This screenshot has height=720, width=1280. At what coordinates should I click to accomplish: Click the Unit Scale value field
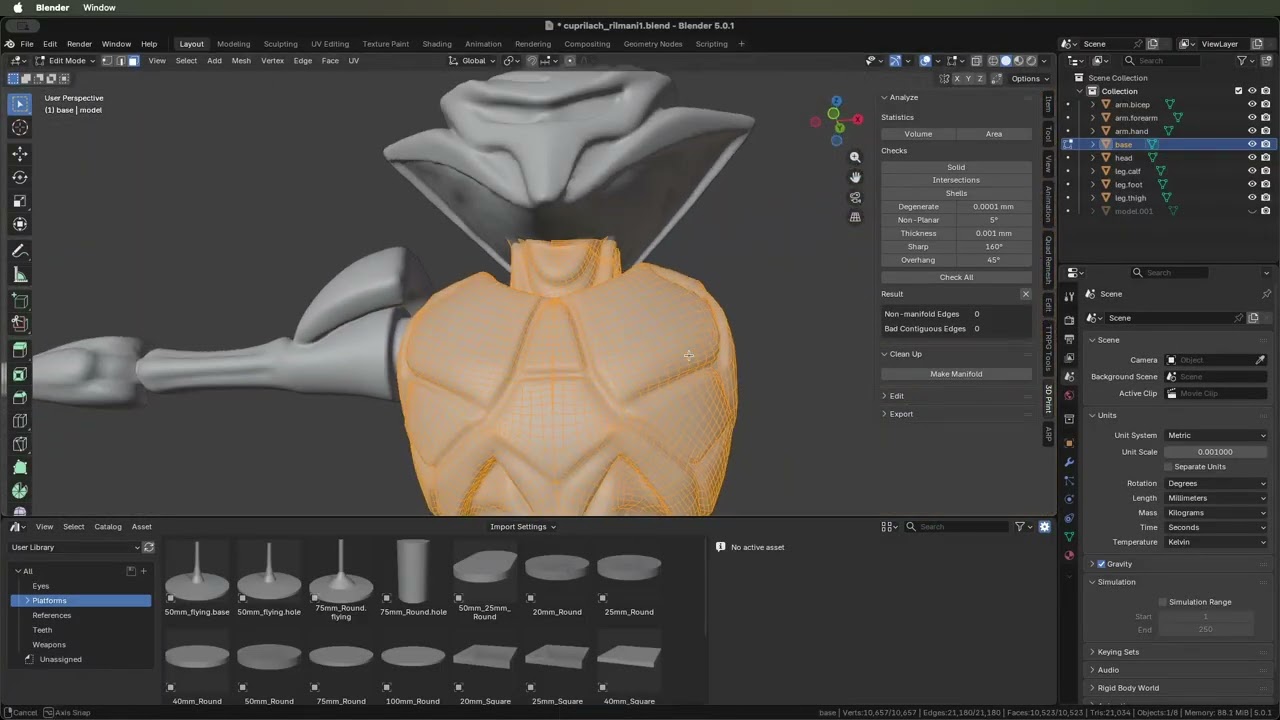[1215, 452]
